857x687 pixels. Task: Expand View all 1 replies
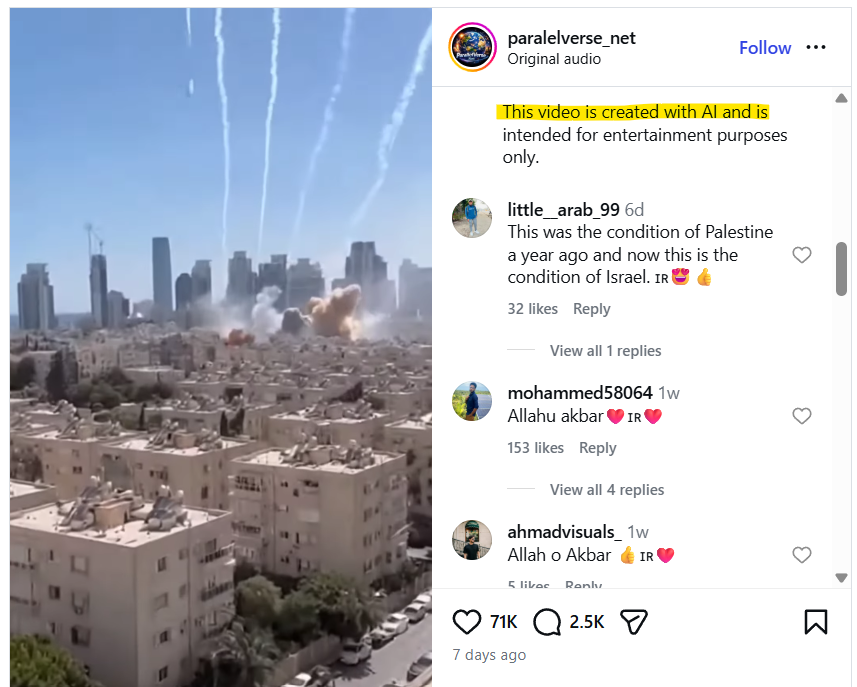pyautogui.click(x=605, y=351)
